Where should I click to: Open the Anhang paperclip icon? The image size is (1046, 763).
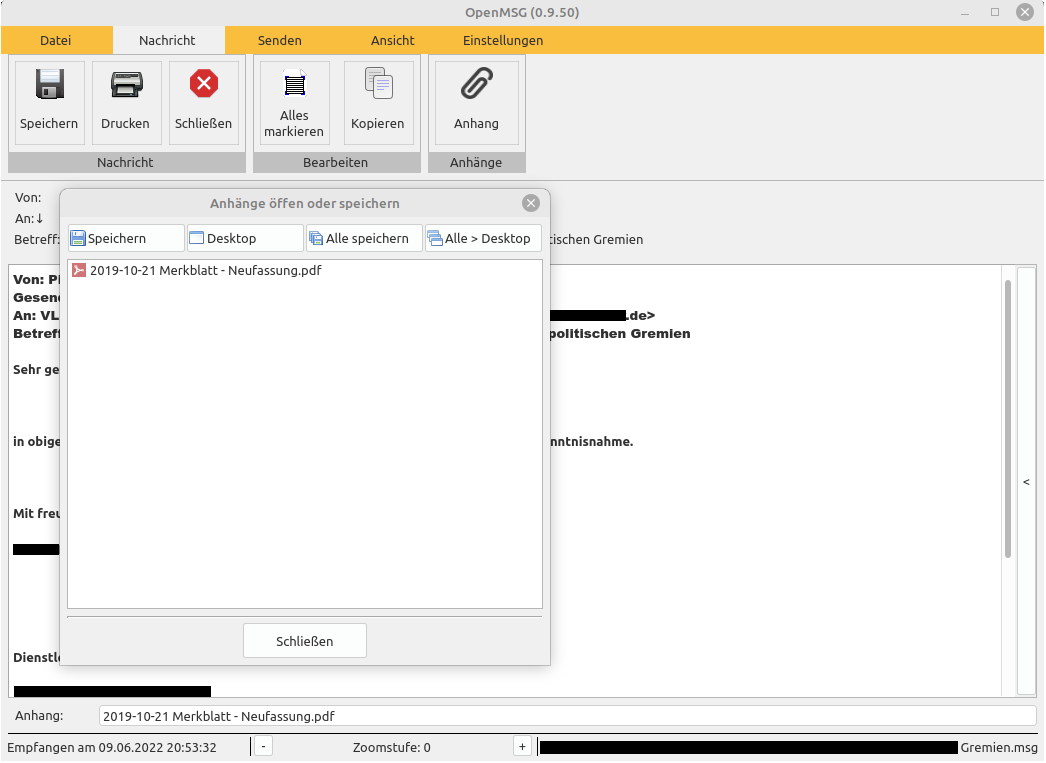coord(476,85)
